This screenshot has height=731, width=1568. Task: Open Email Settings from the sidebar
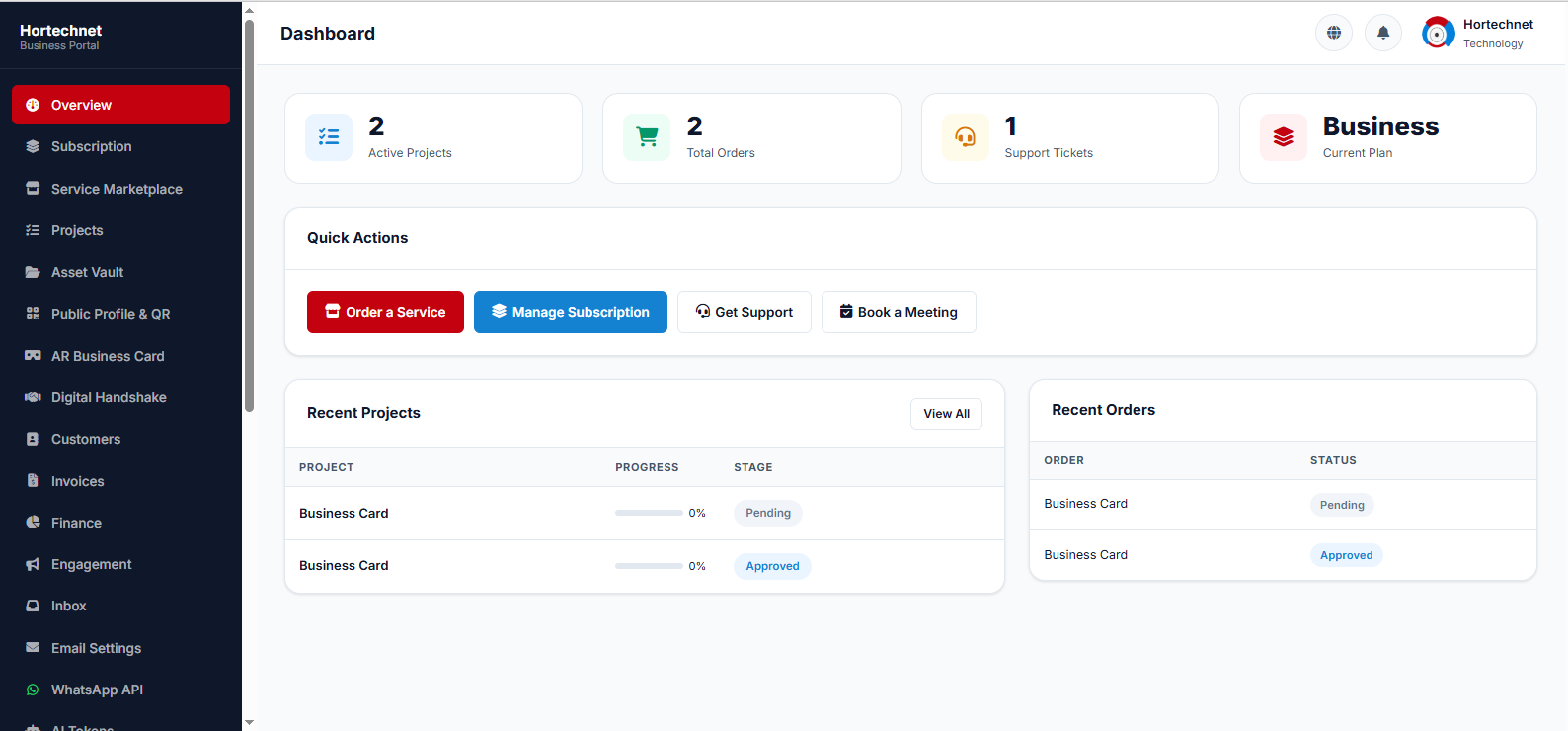(x=120, y=648)
